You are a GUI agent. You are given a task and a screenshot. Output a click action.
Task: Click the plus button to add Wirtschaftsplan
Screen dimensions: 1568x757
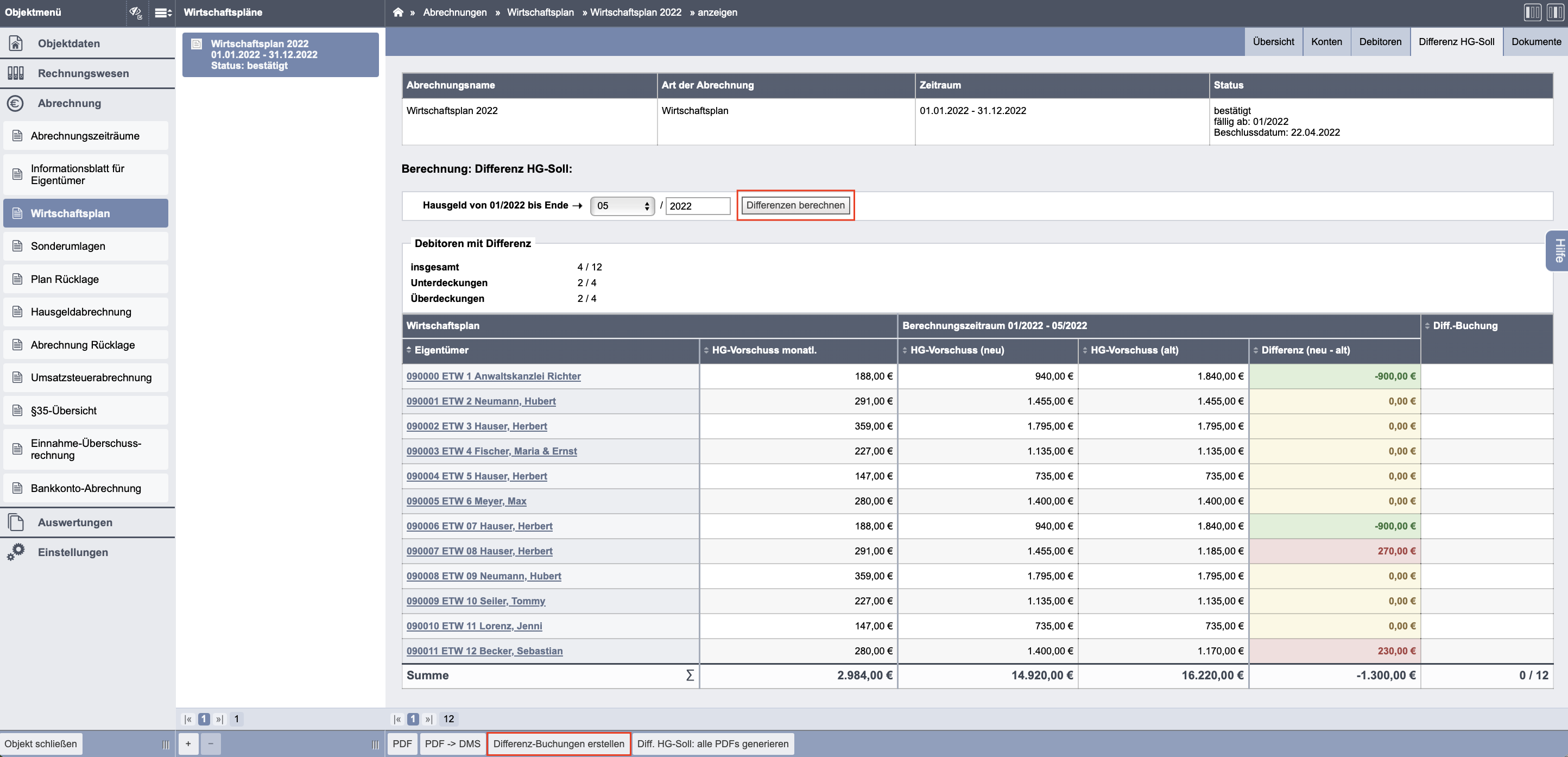[188, 743]
